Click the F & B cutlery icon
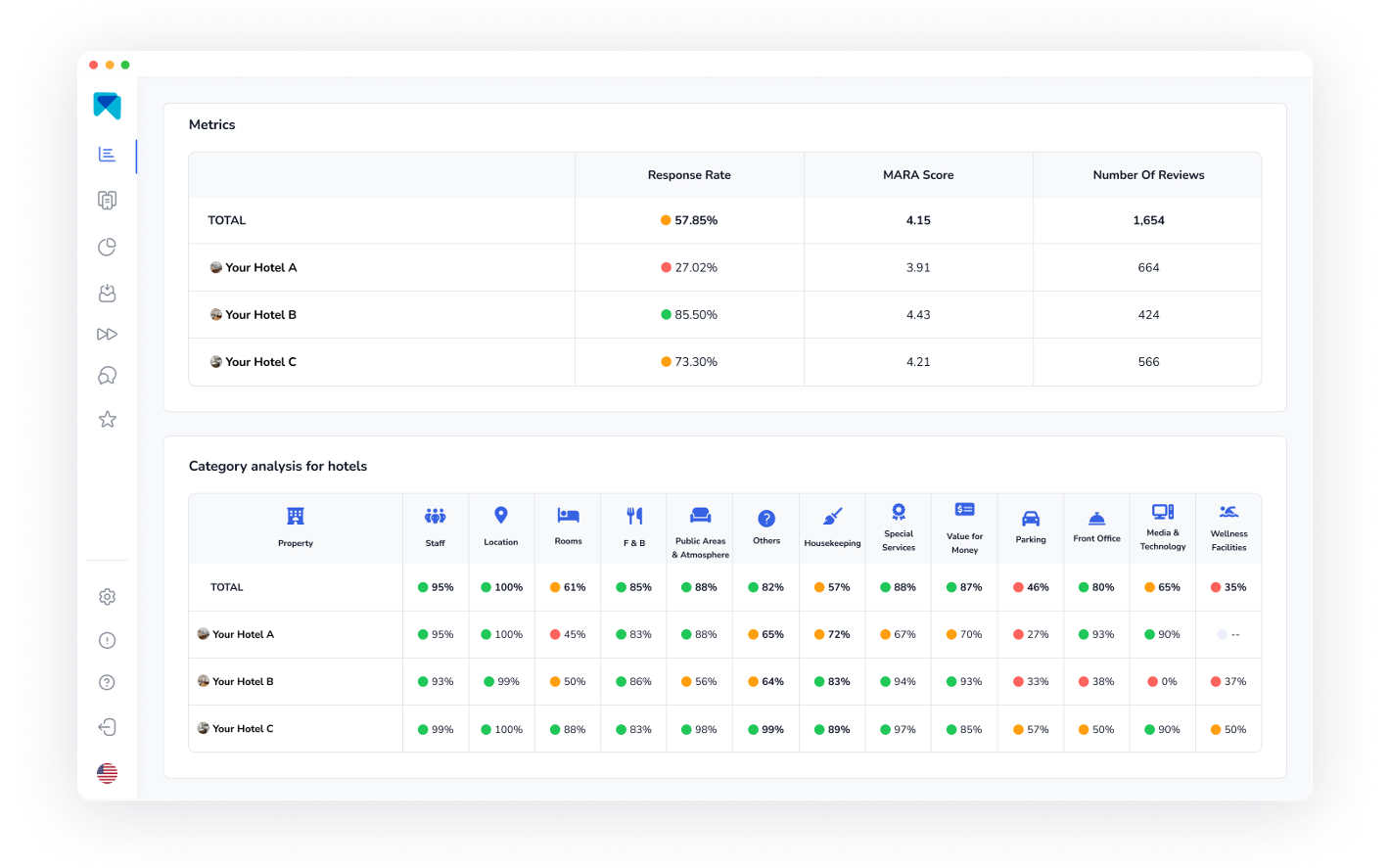 pos(634,516)
